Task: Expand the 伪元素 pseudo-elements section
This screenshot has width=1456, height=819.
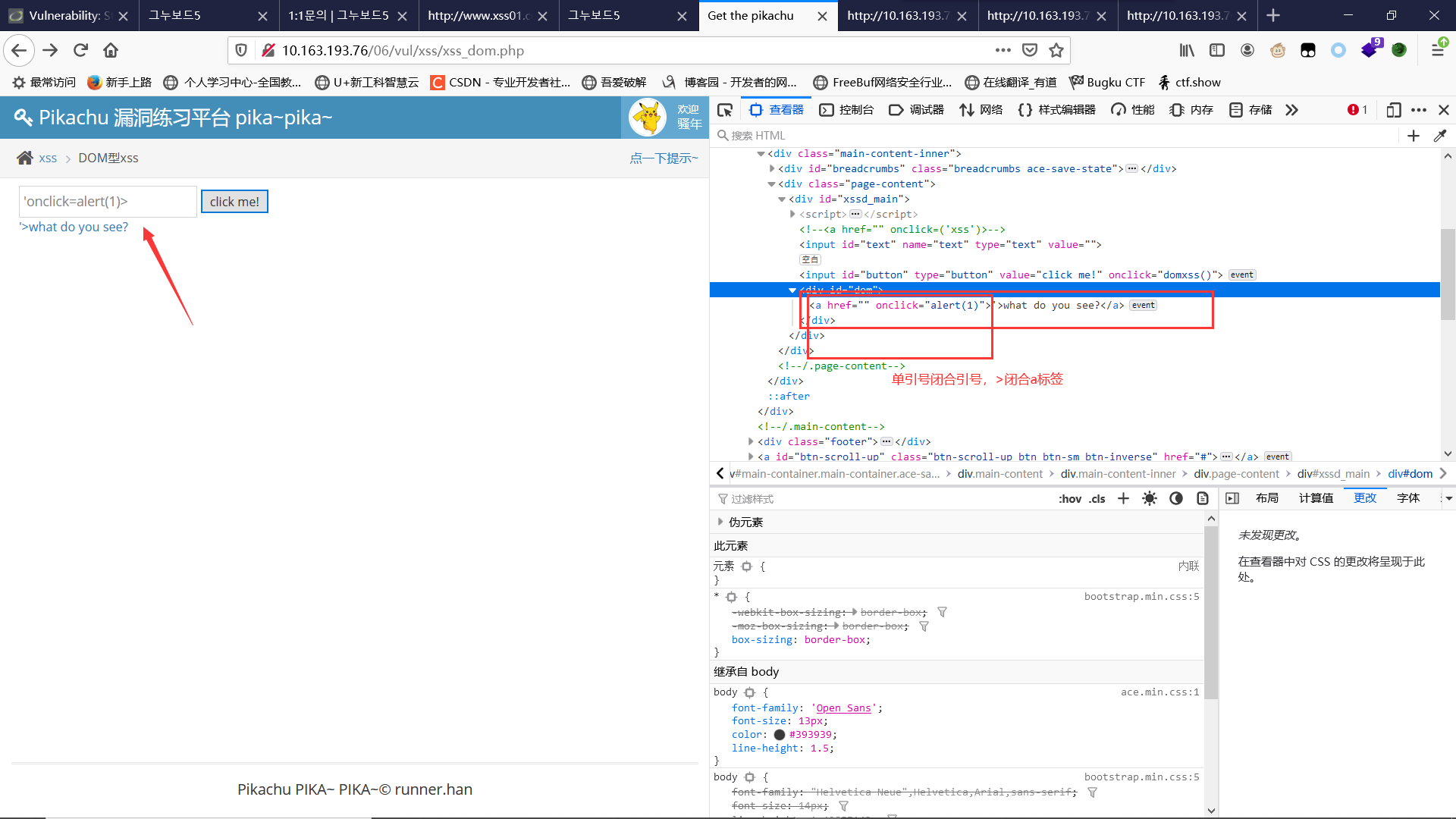Action: (720, 522)
